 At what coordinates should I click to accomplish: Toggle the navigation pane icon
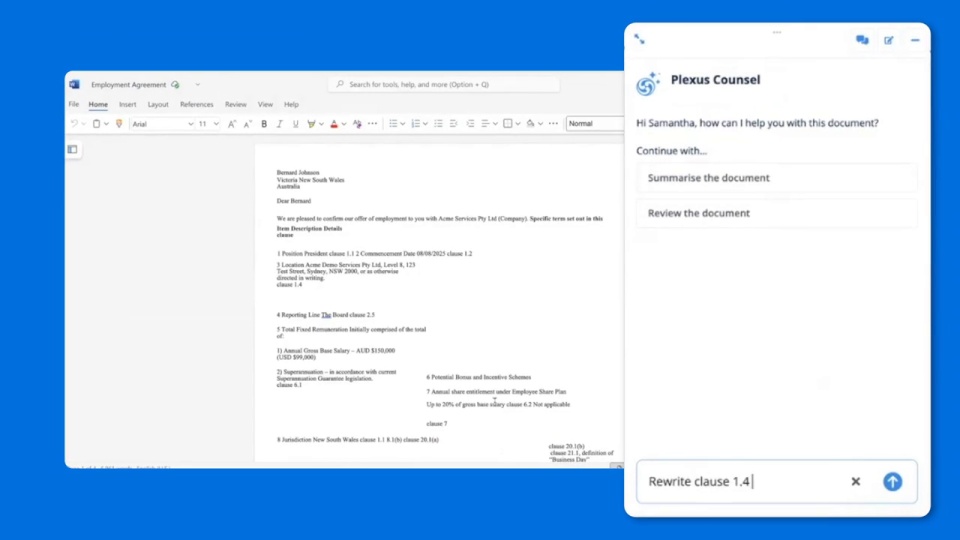pyautogui.click(x=73, y=149)
